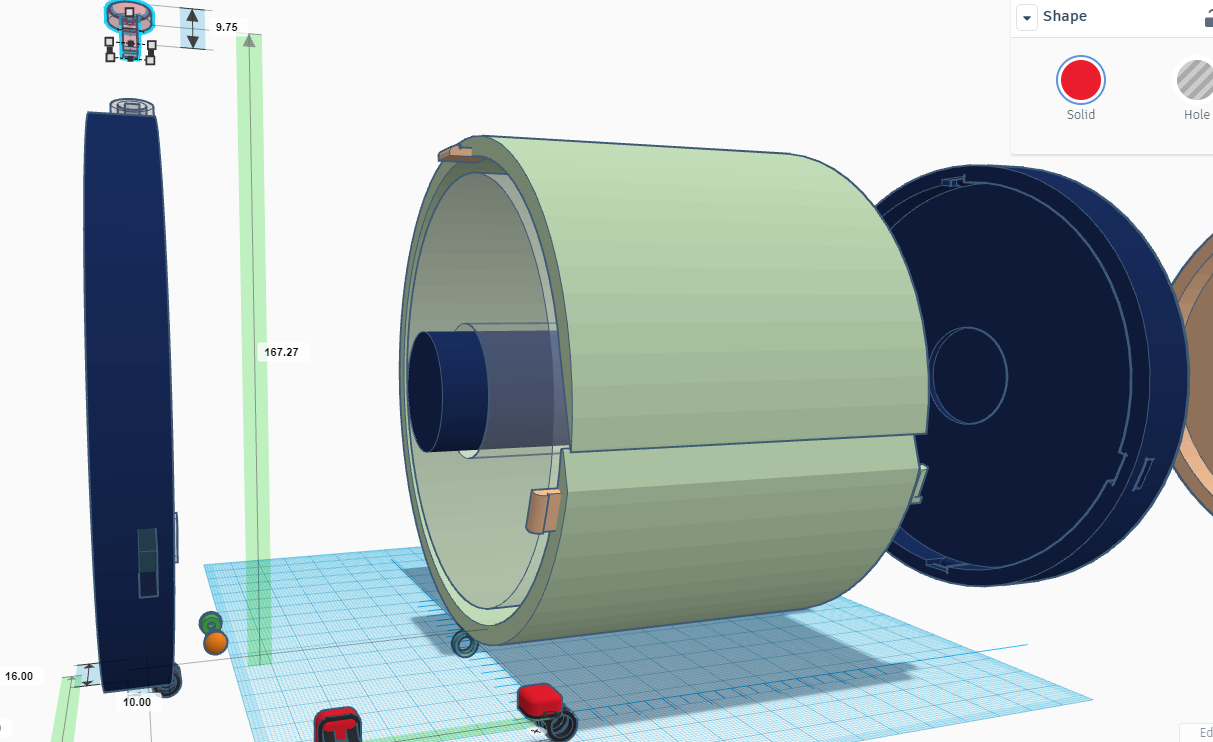Click the elevation arrow above the green ruler
Screen dimensions: 1213x742
(249, 40)
